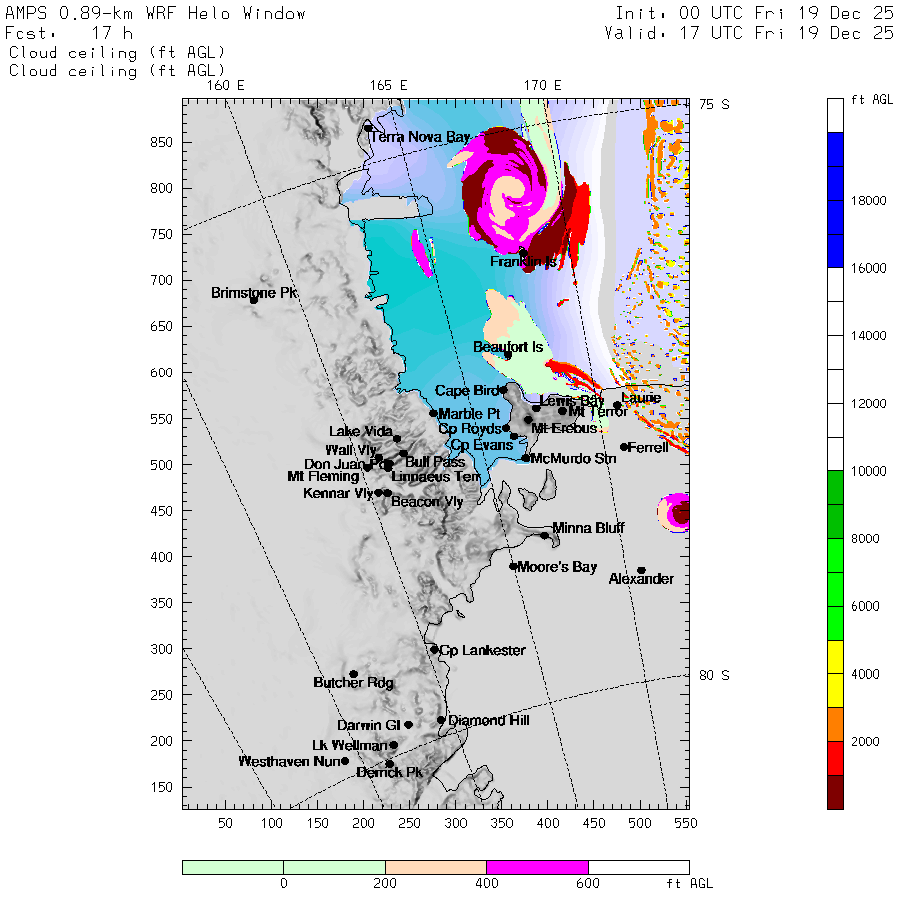Click the blue band on the vertical color scale

point(835,200)
